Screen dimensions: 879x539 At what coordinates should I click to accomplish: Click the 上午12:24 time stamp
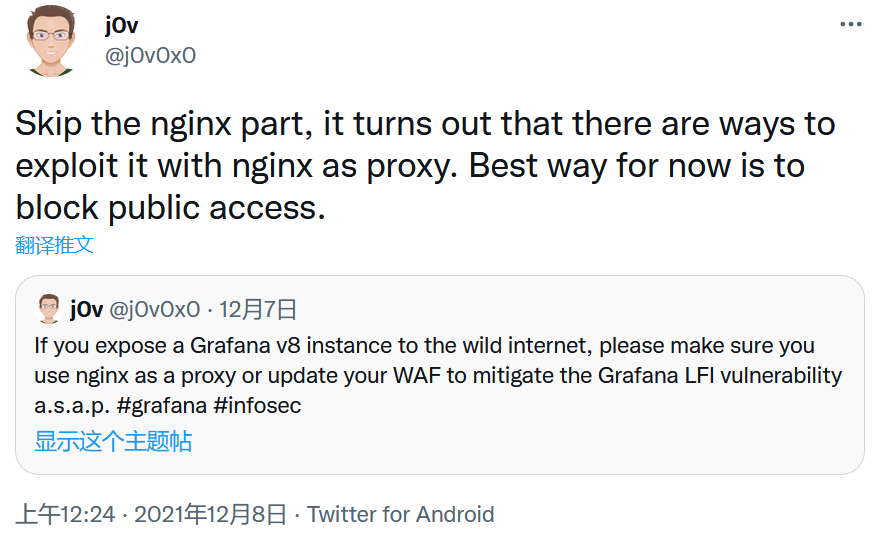click(66, 514)
